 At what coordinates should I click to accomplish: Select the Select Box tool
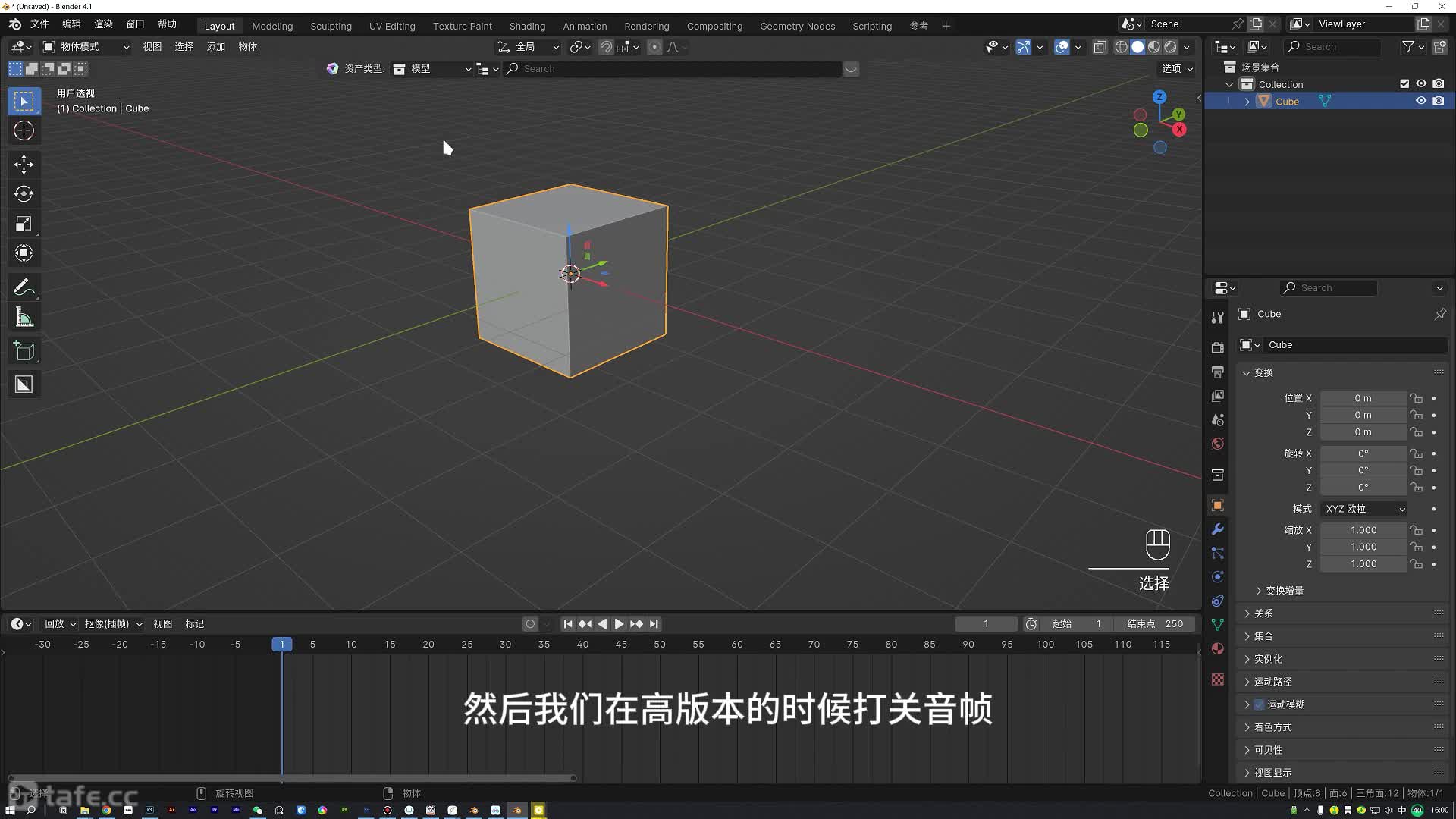[x=24, y=102]
